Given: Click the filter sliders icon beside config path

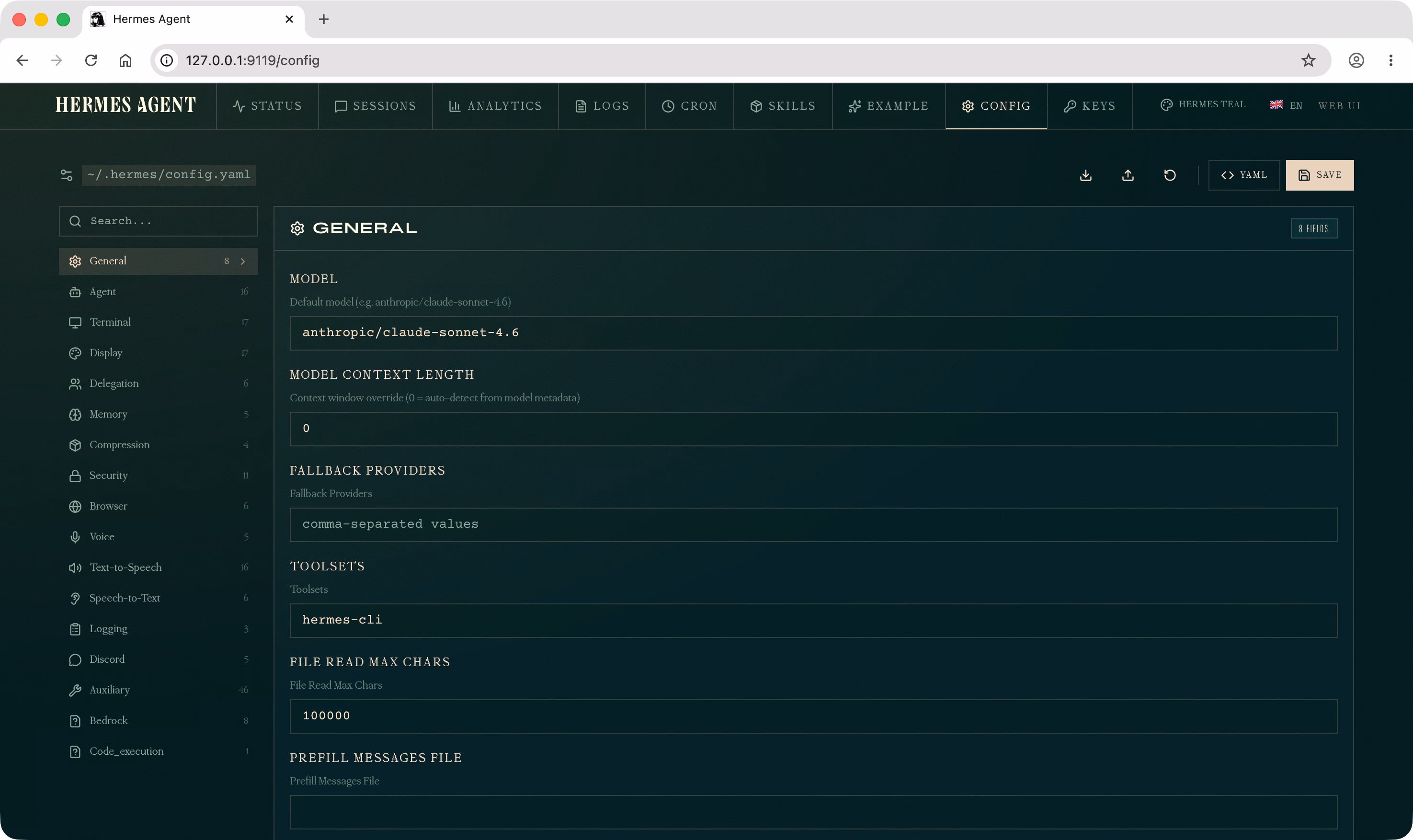Looking at the screenshot, I should (x=66, y=175).
